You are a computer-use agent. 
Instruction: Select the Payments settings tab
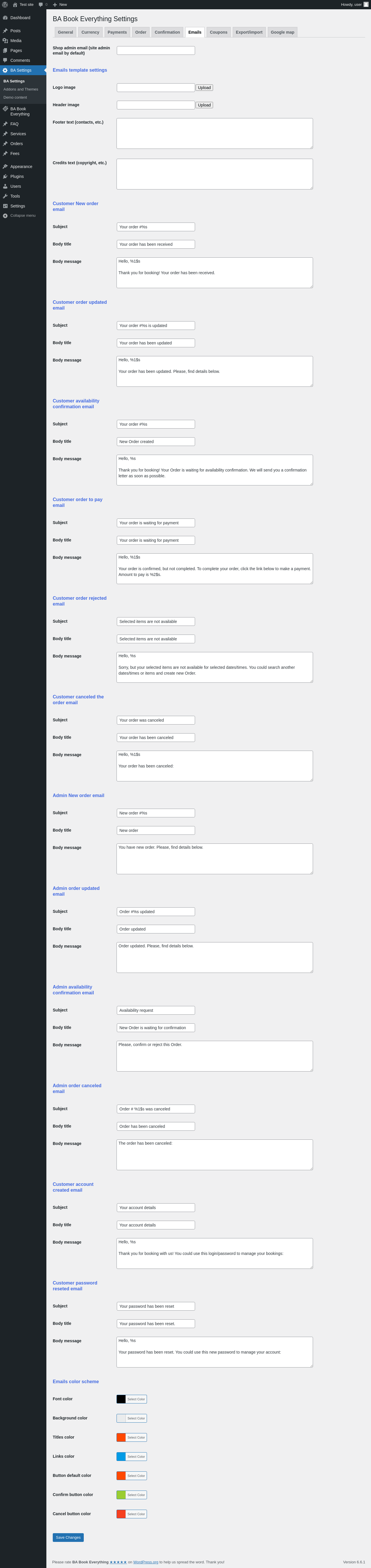click(x=117, y=32)
